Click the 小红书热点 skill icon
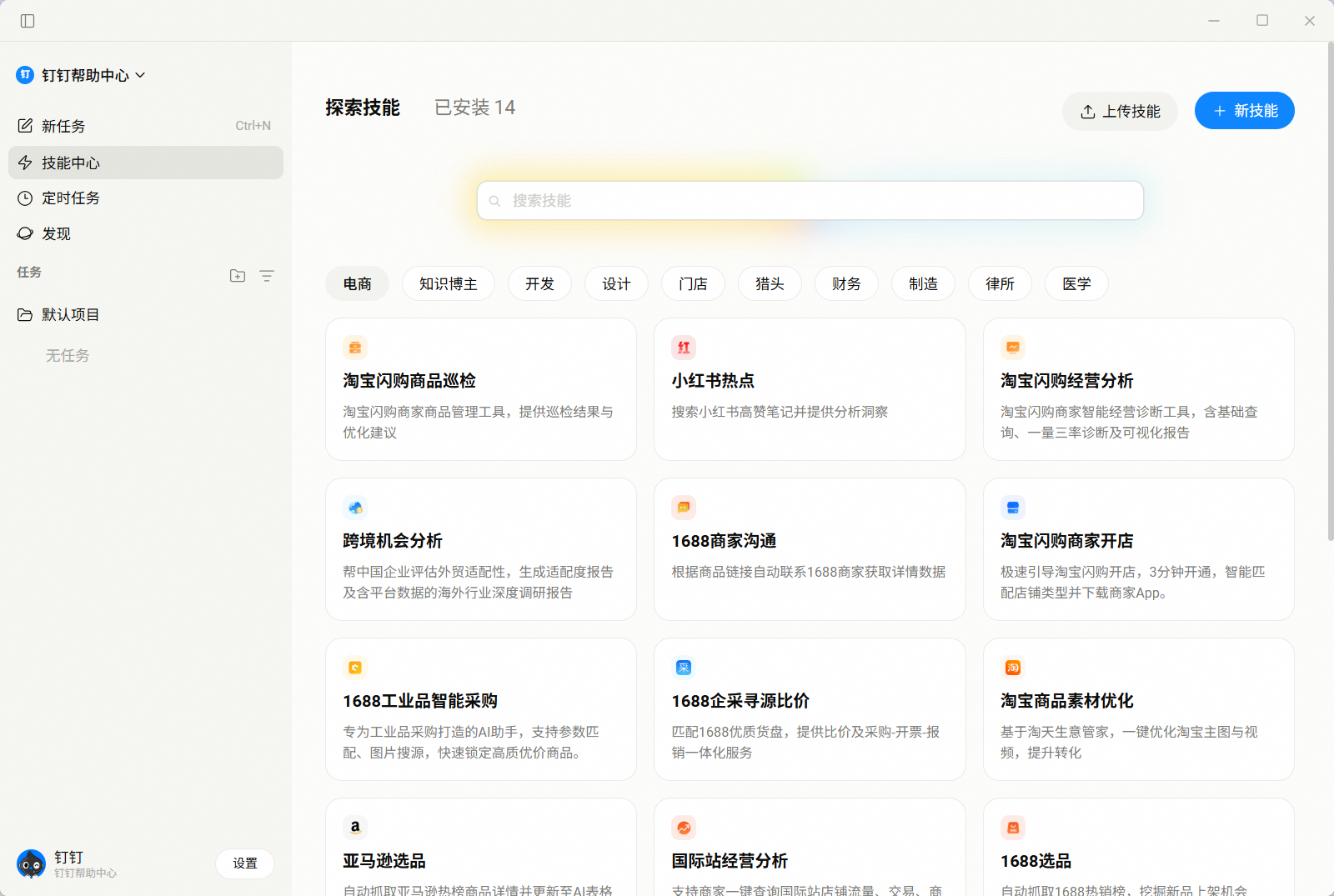Screen dimensions: 1334x896 pyautogui.click(x=684, y=348)
